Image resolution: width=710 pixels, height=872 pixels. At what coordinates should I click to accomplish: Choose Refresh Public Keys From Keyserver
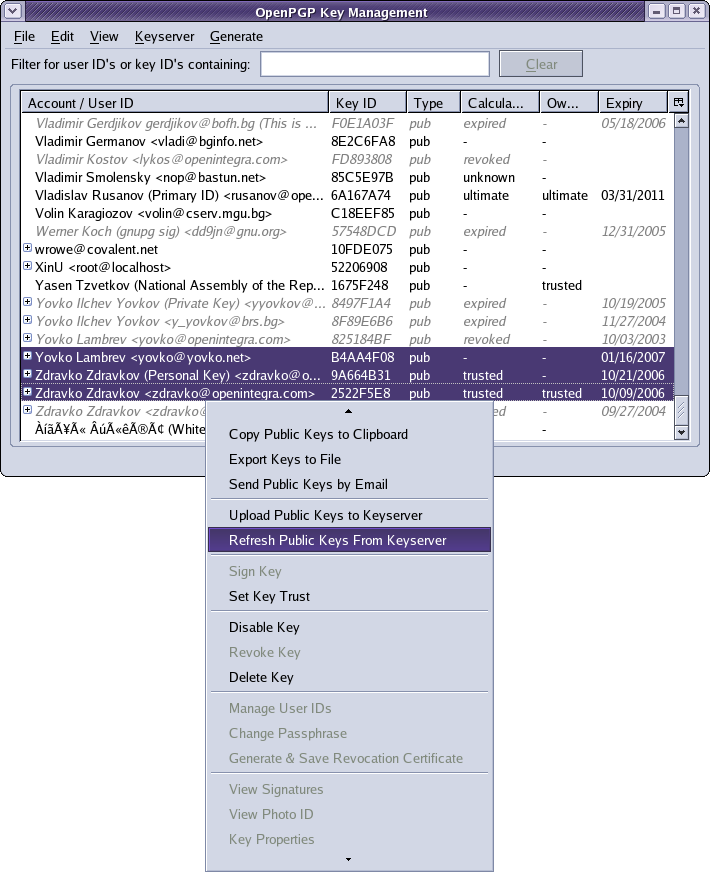coord(349,540)
